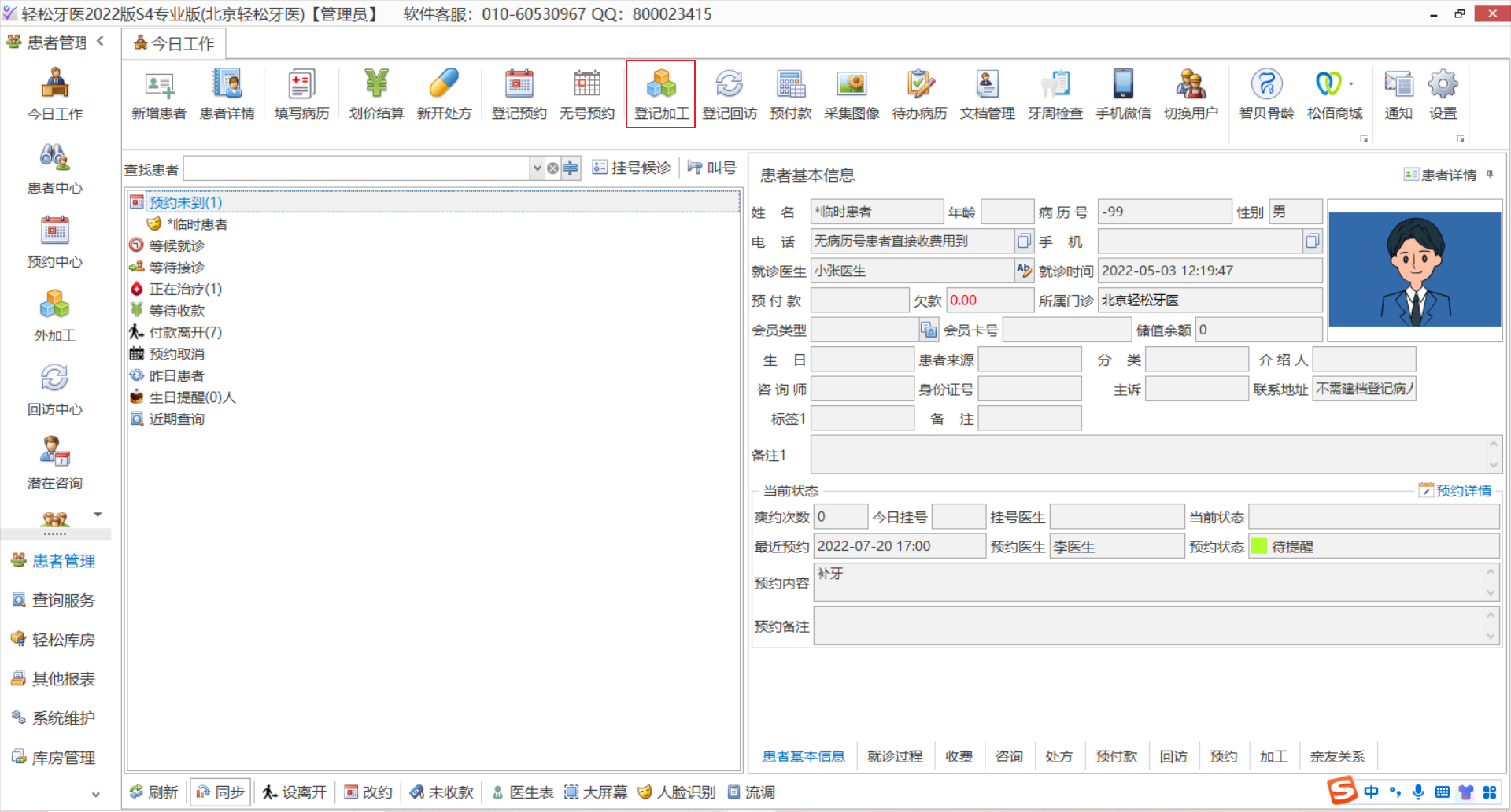This screenshot has width=1511, height=812.
Task: Expand more sidebar items arrow
Action: coord(98,515)
